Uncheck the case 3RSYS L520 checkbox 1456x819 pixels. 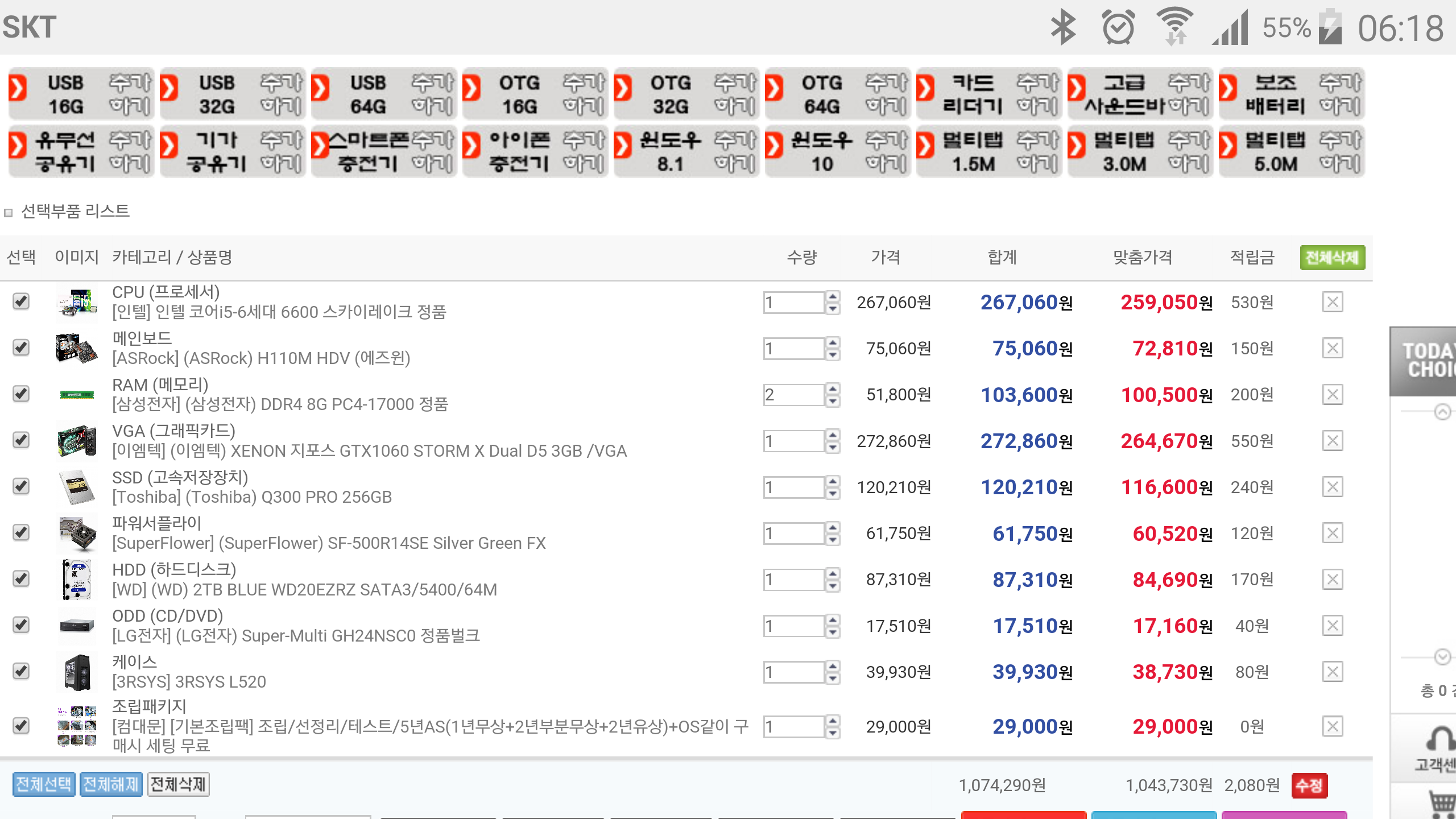pyautogui.click(x=21, y=671)
